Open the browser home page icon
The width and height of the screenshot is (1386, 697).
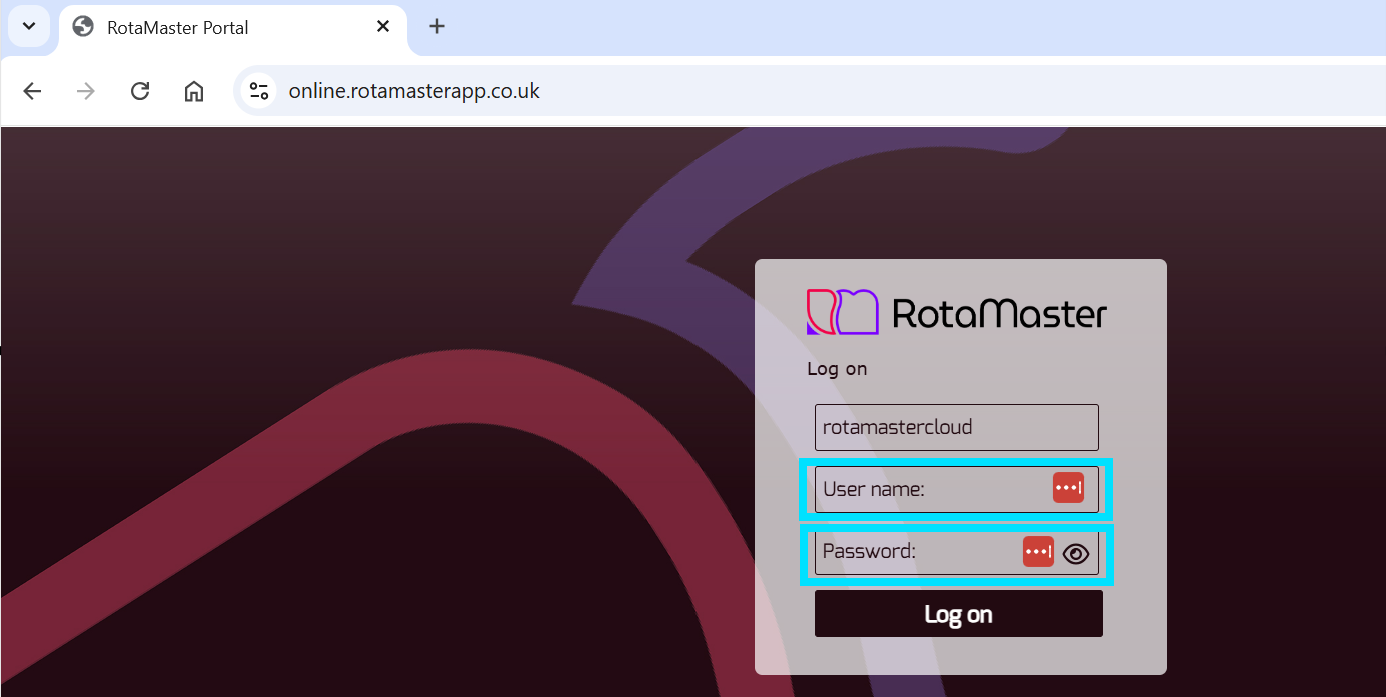click(x=194, y=90)
